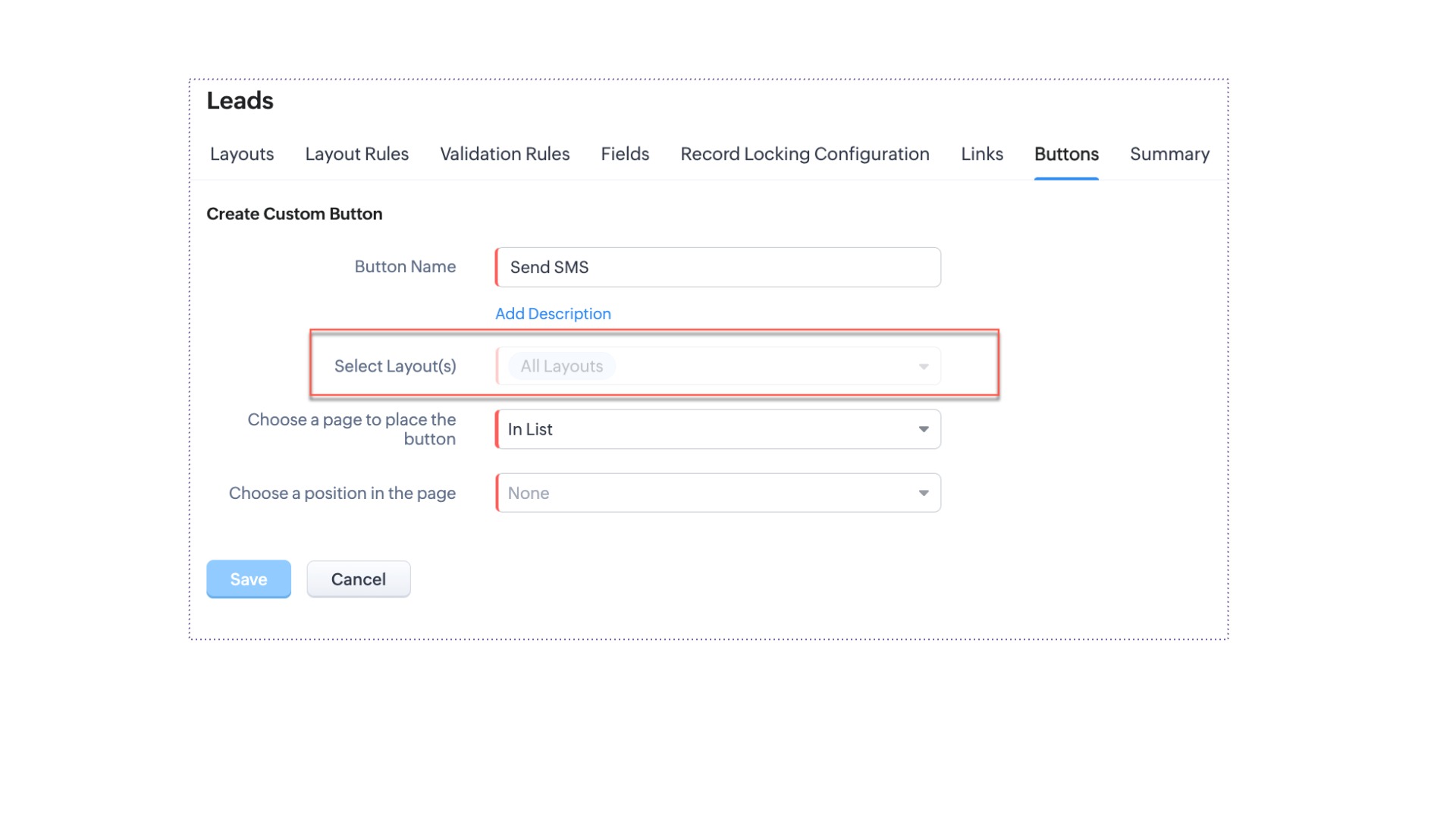Image resolution: width=1456 pixels, height=819 pixels.
Task: Go to the Validation Rules tab
Action: [504, 154]
